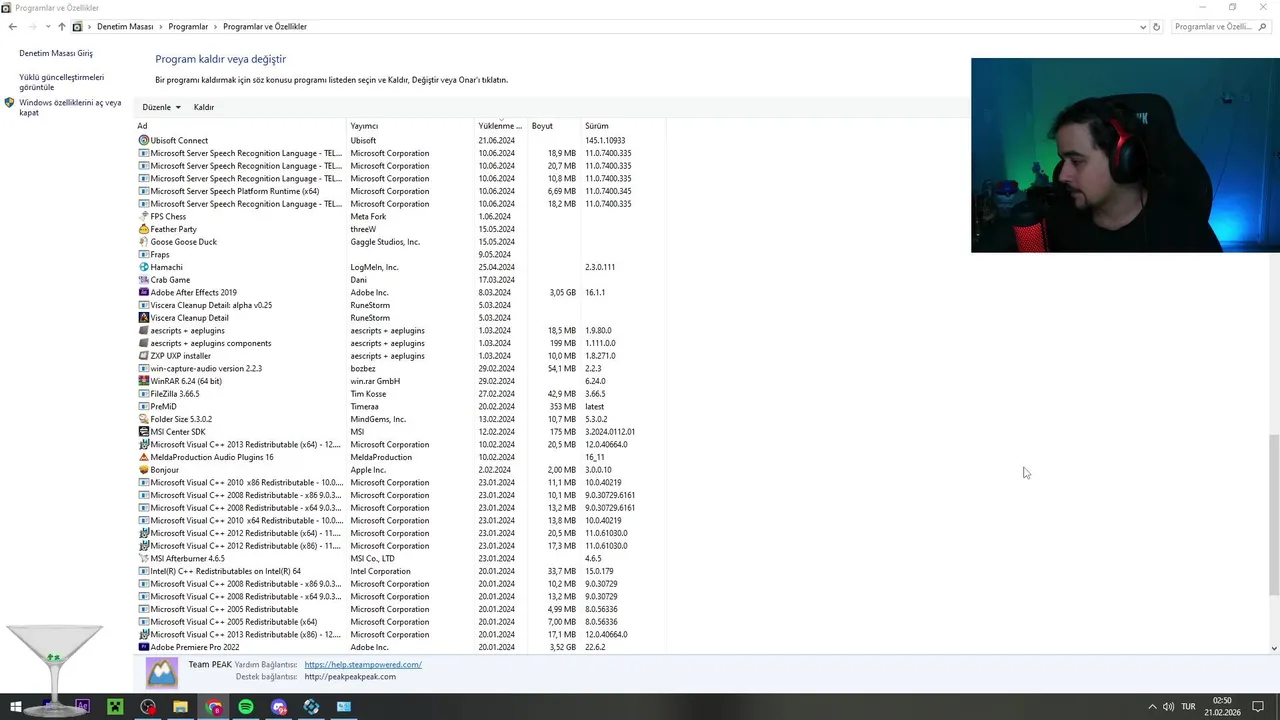Click the PreMiD program icon

click(x=143, y=407)
